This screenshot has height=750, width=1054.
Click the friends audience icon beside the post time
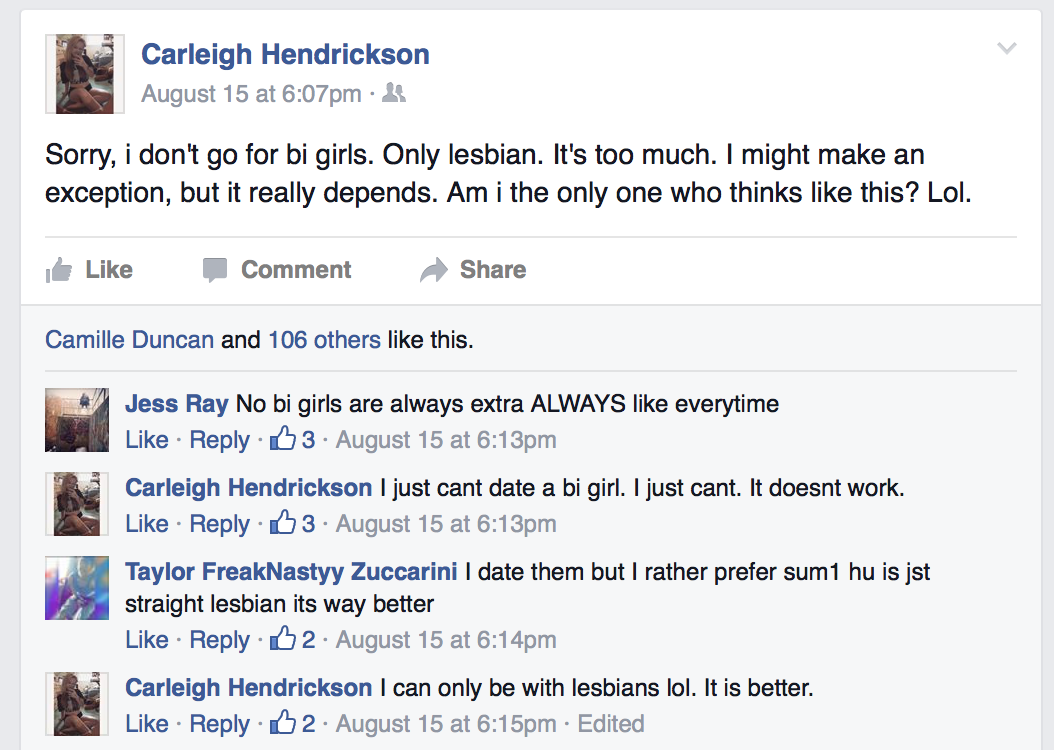394,93
